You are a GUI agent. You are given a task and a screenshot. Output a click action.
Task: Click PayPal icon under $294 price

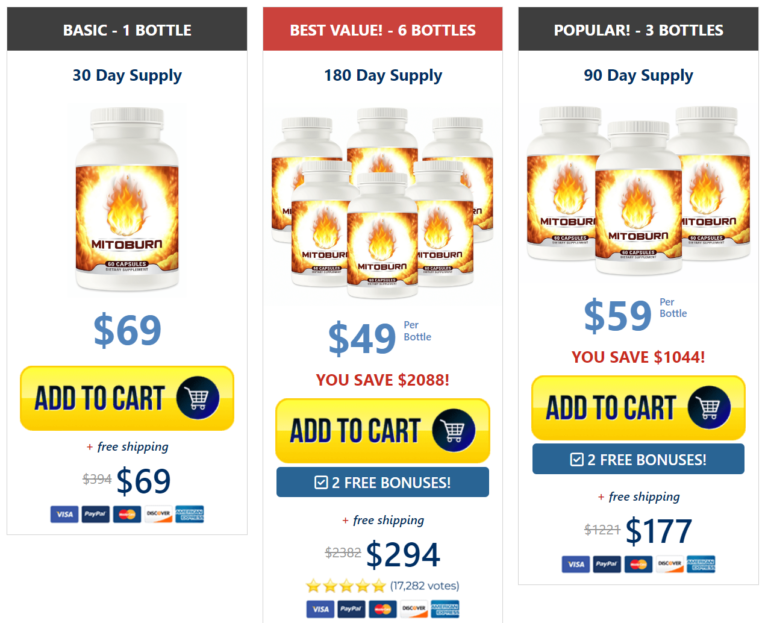coord(351,609)
